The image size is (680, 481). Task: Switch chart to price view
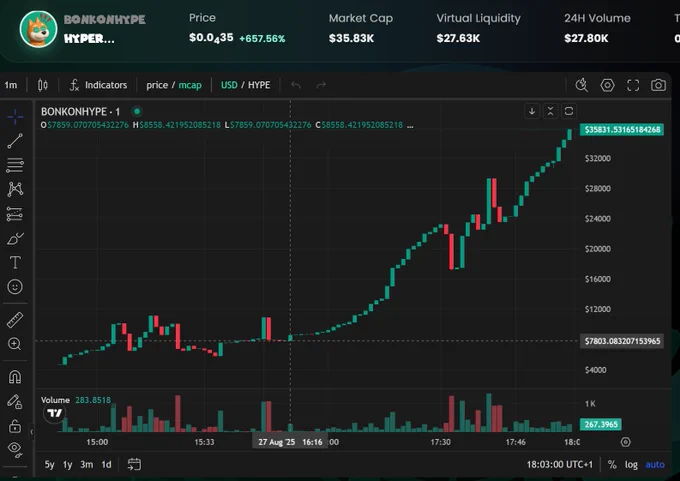157,85
